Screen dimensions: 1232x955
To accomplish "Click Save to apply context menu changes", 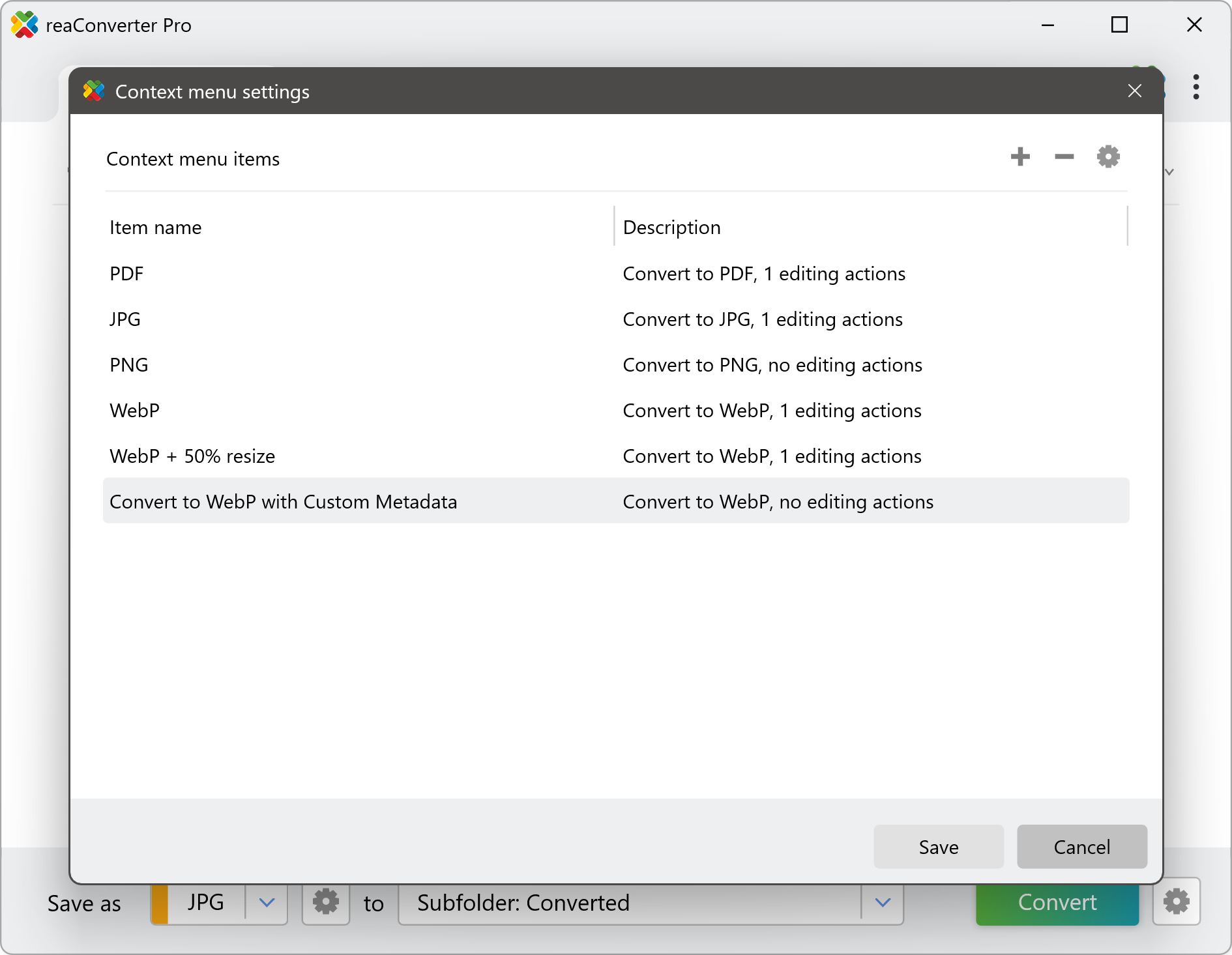I will [x=938, y=847].
